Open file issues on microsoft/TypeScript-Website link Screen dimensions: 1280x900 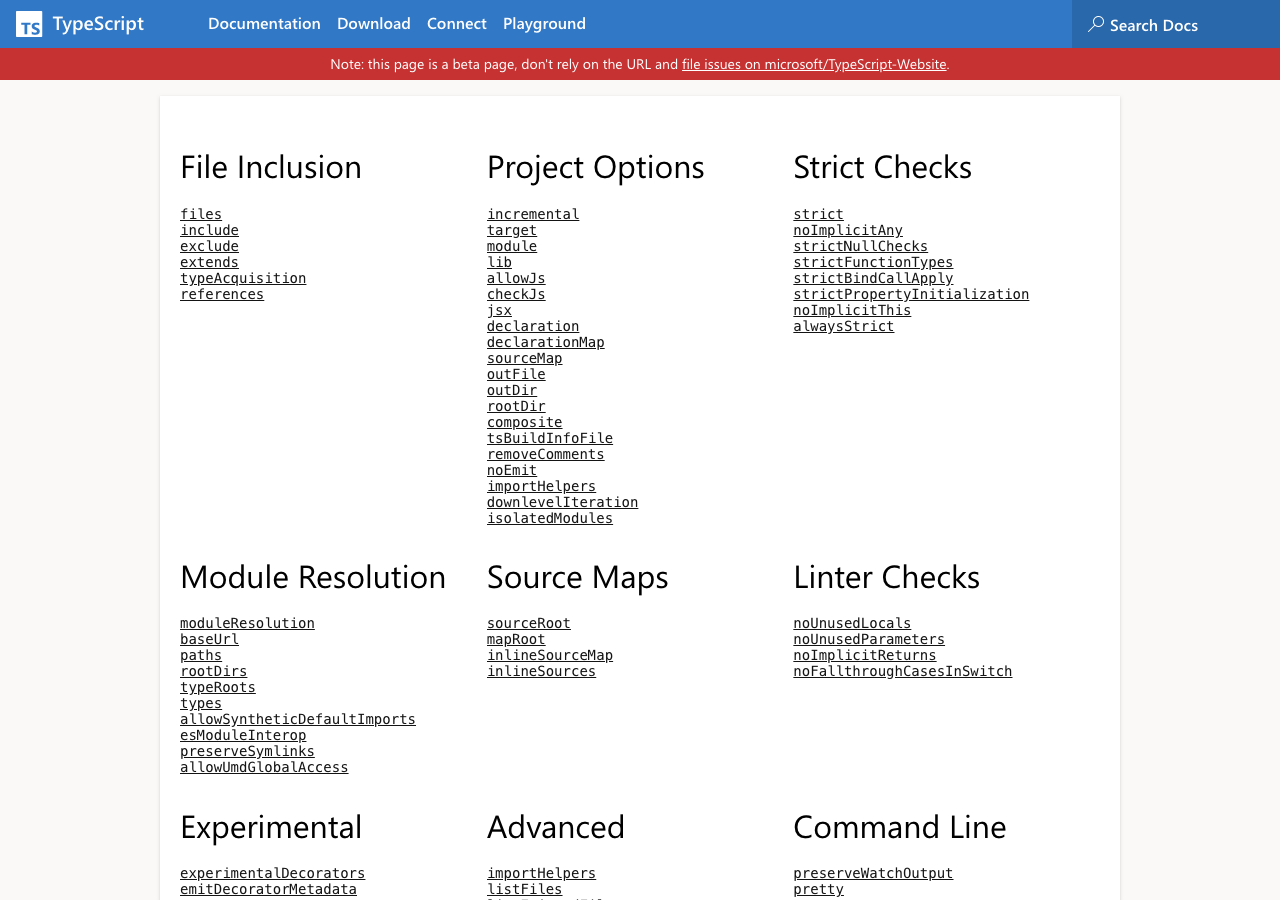(813, 64)
